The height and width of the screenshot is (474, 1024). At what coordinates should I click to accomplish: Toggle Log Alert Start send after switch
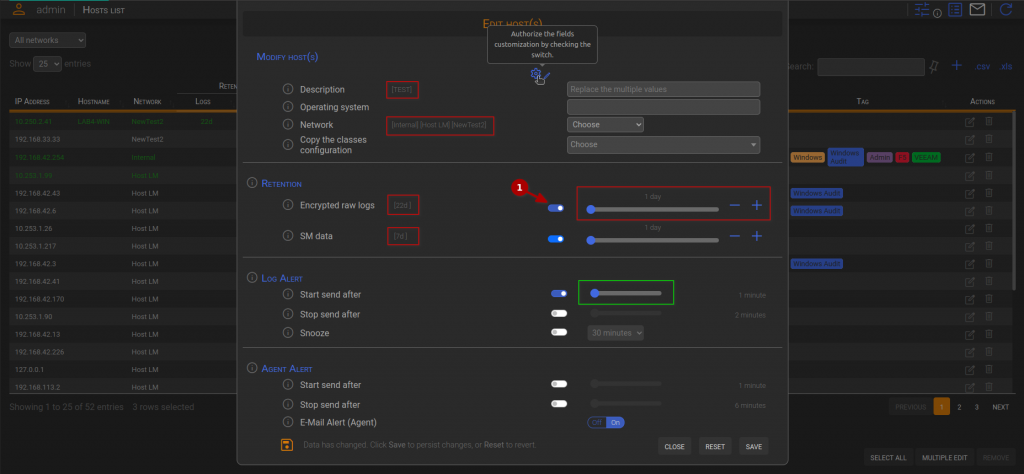click(559, 294)
